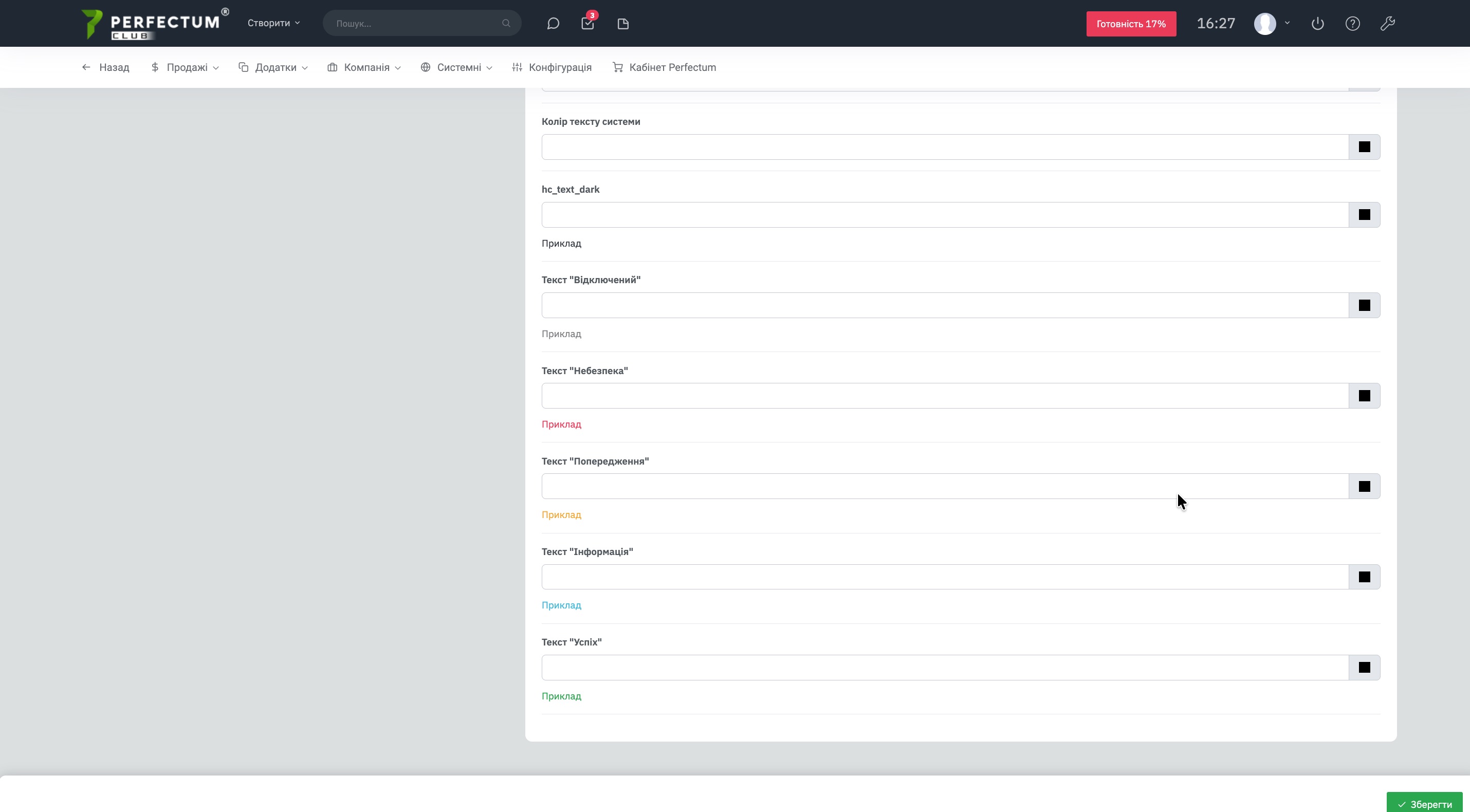This screenshot has height=812, width=1470.
Task: Expand the user avatar profile menu
Action: pos(1272,24)
